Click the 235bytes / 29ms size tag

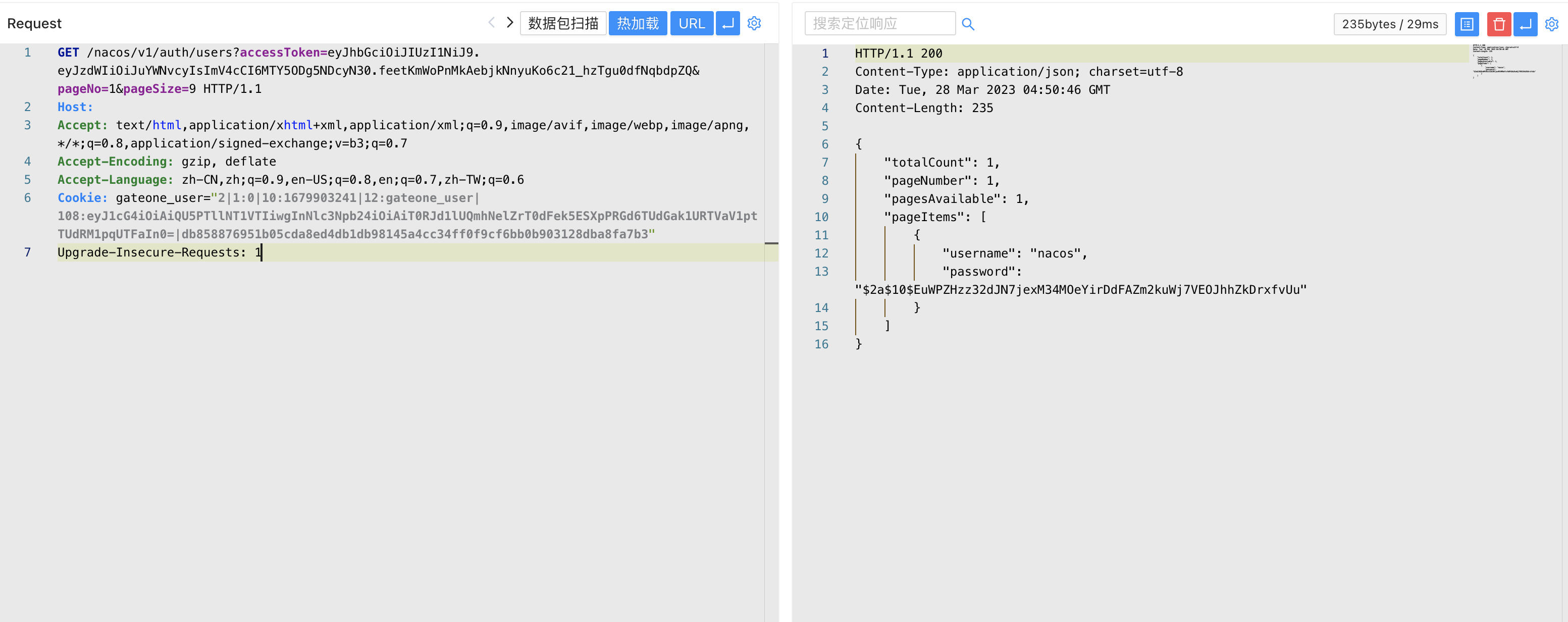[1390, 24]
